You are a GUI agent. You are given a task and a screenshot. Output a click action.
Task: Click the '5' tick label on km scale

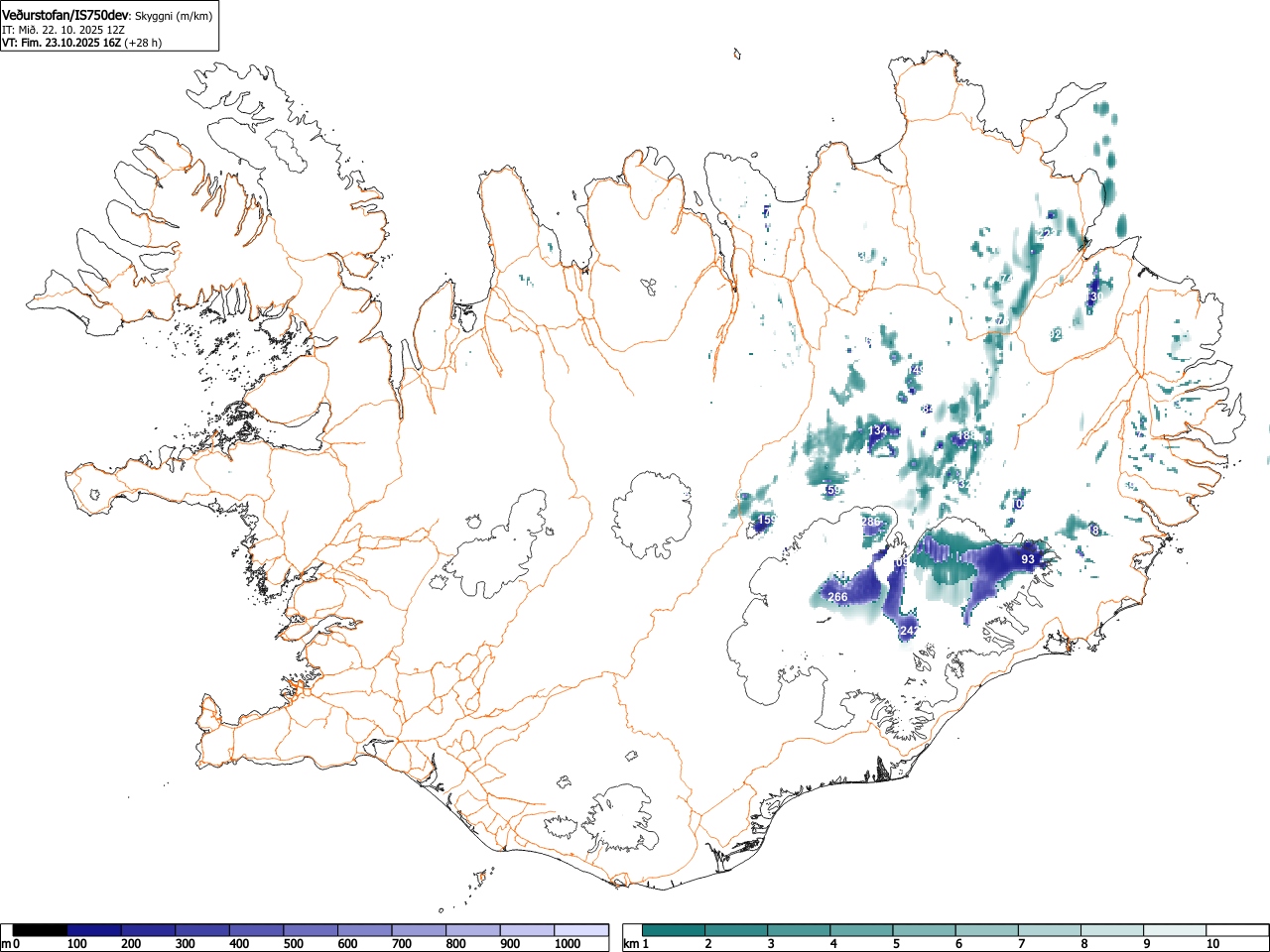896,944
